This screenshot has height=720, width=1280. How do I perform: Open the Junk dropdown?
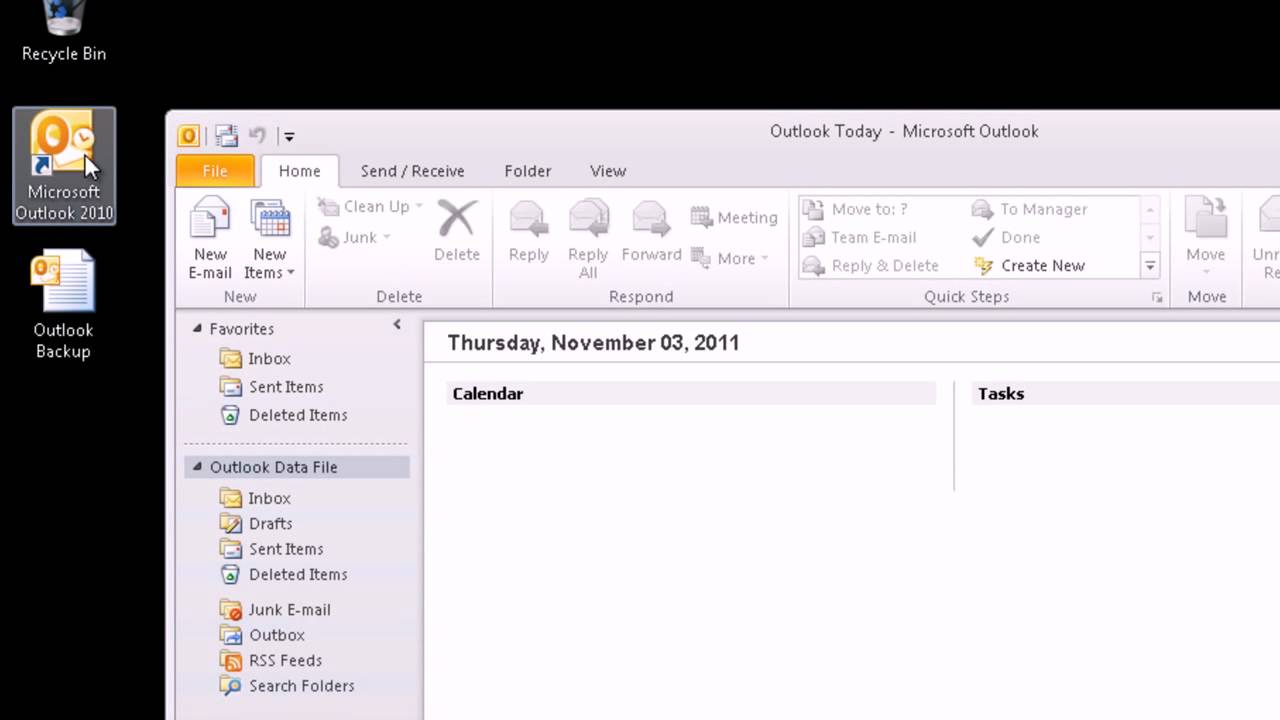[354, 237]
